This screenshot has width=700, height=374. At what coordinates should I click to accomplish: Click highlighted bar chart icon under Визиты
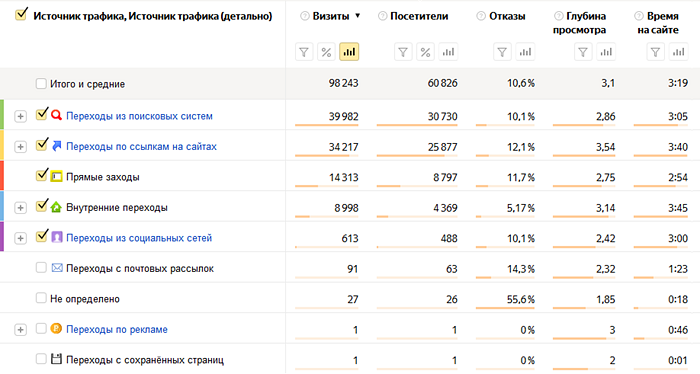coord(349,52)
